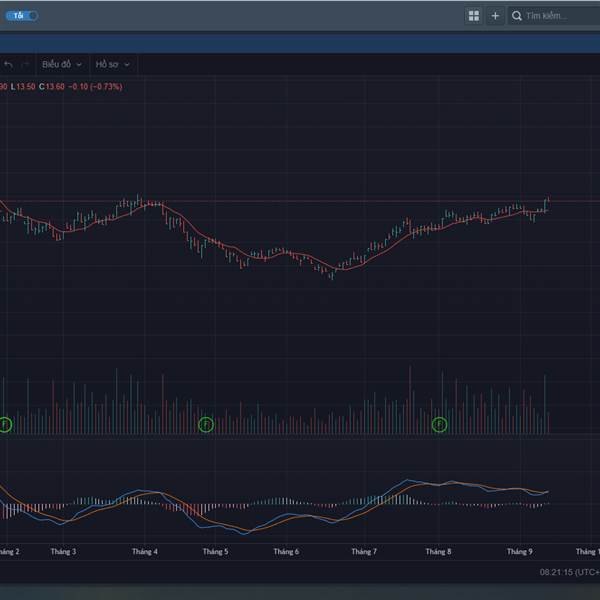Click the 'Tháng 4' axis label
The image size is (600, 600).
coord(145,551)
